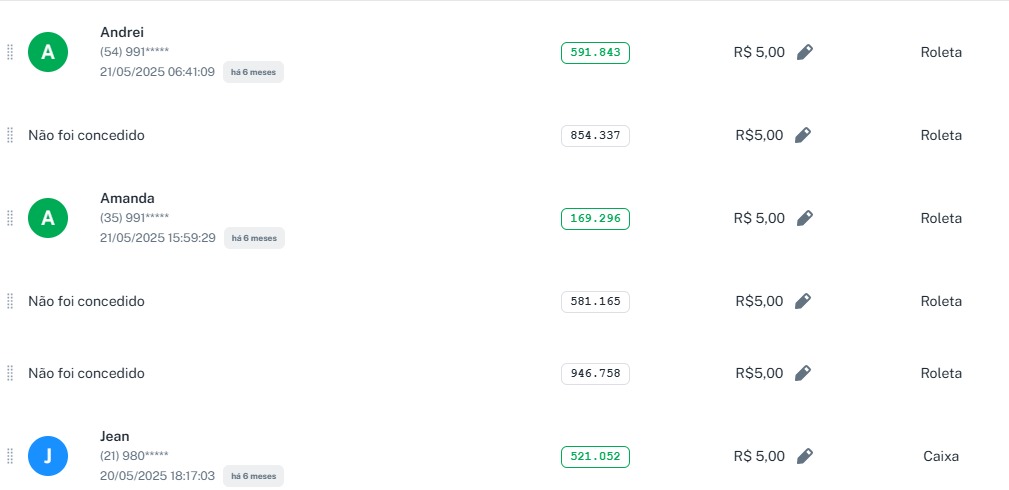The image size is (1009, 490).
Task: Click Amanda's green avatar circle
Action: click(48, 218)
